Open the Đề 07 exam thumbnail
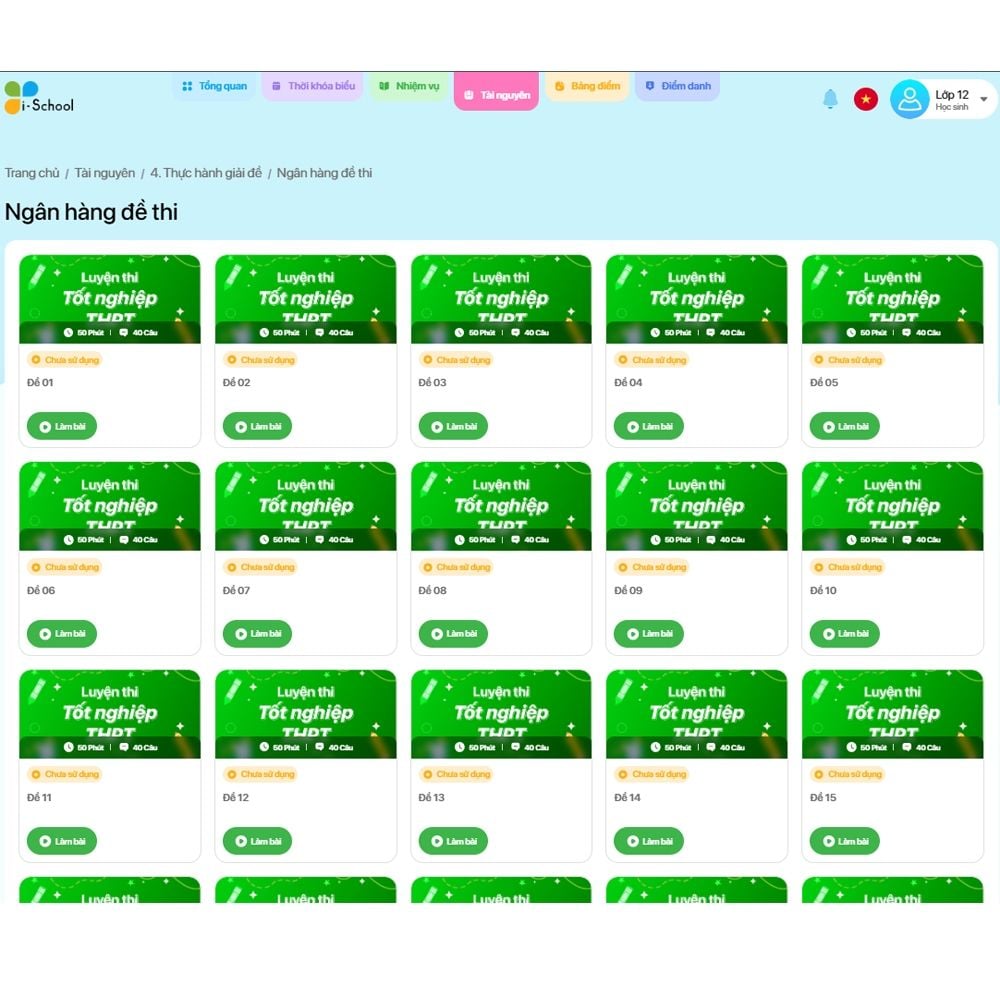The width and height of the screenshot is (1000, 1000). pyautogui.click(x=305, y=506)
